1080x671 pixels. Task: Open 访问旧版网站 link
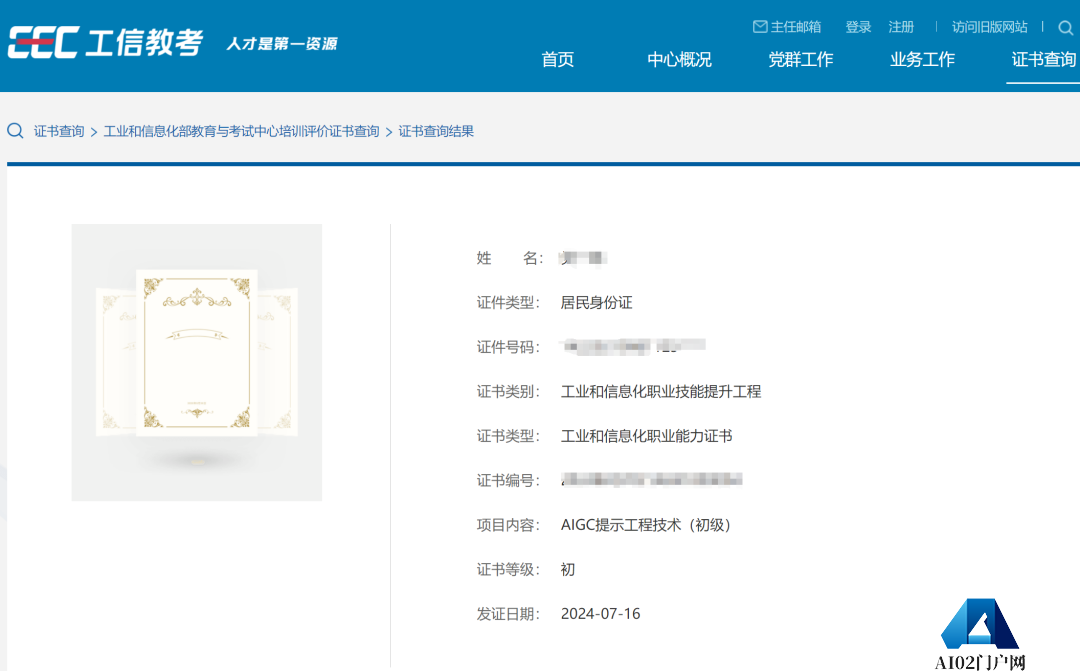coord(989,27)
